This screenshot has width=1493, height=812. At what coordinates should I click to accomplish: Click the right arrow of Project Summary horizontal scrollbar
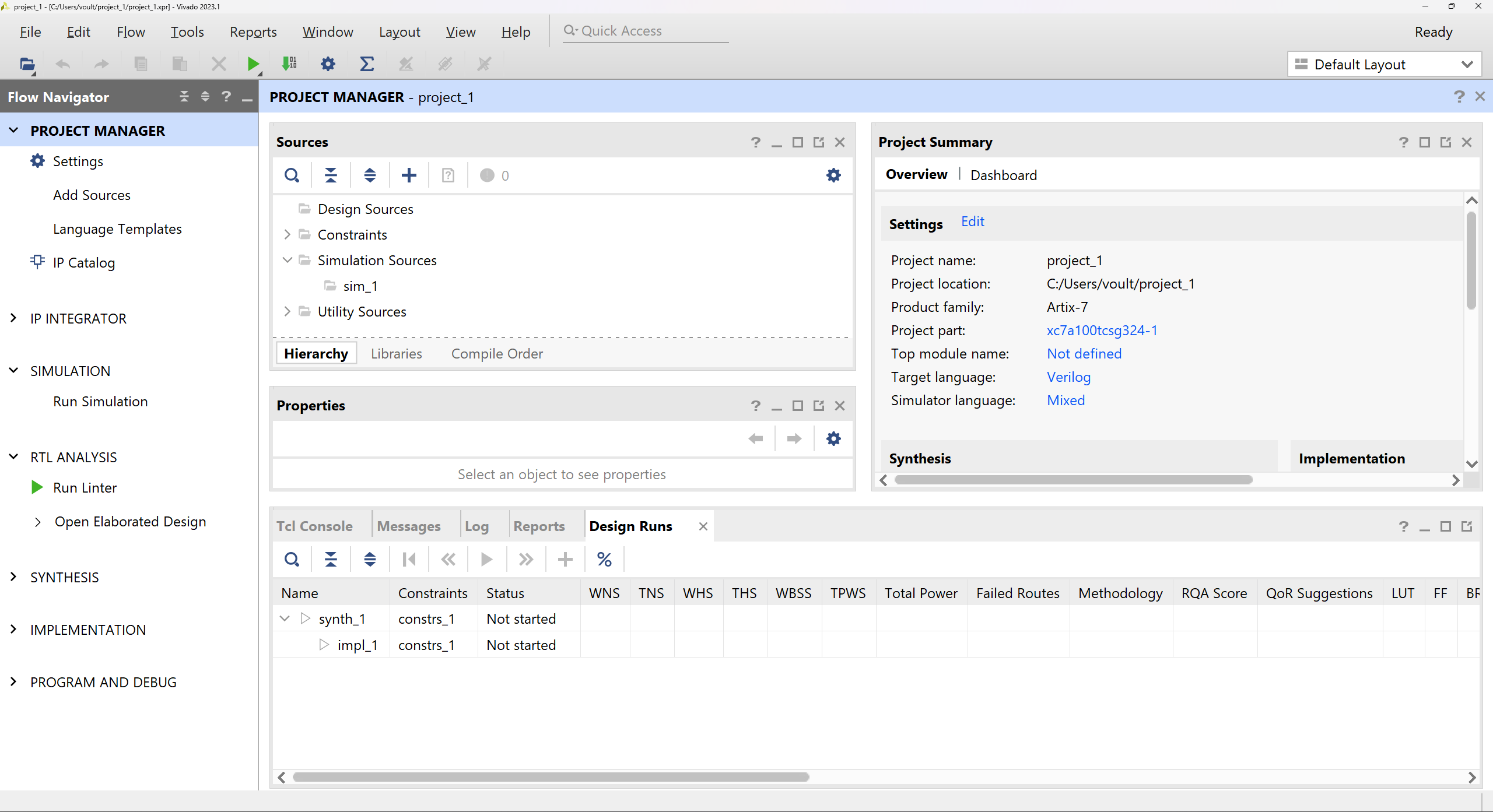[1456, 480]
